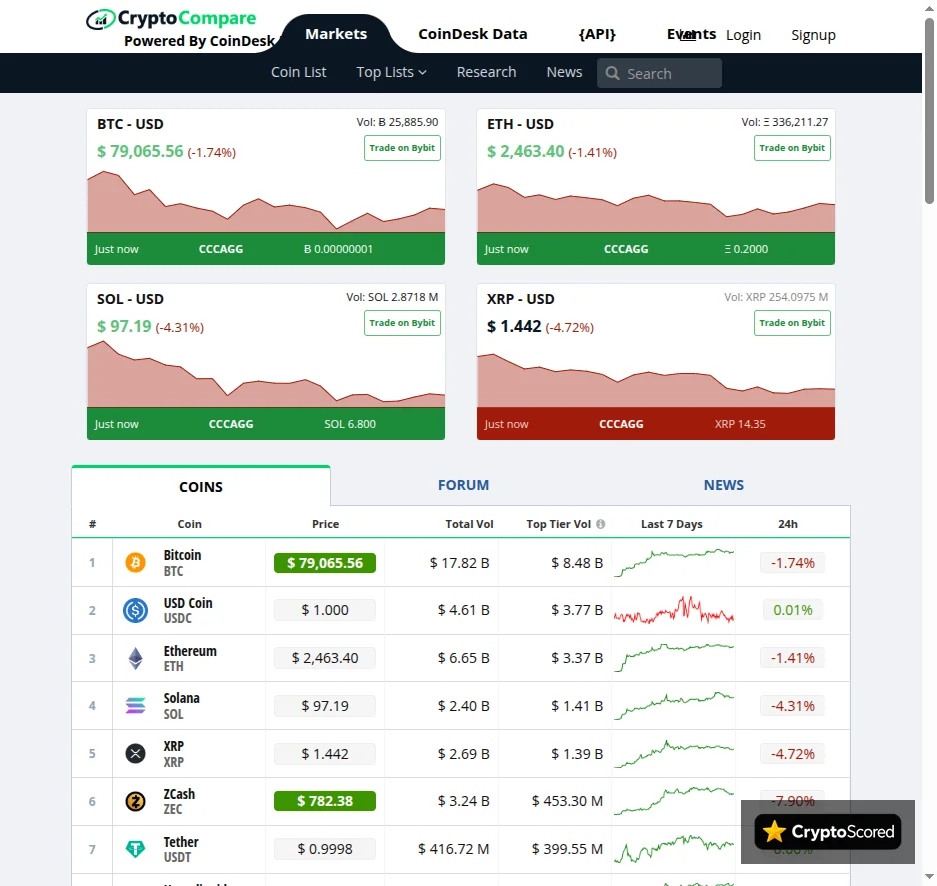The image size is (937, 886).
Task: Click the Bitcoin row name
Action: (x=182, y=555)
